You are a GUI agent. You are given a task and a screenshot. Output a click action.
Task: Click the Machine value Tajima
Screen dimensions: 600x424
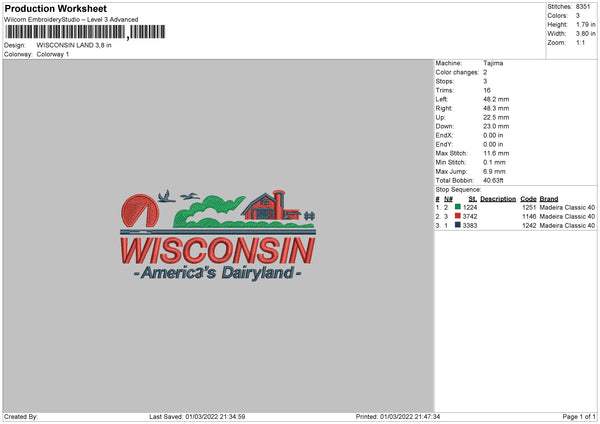coord(493,63)
